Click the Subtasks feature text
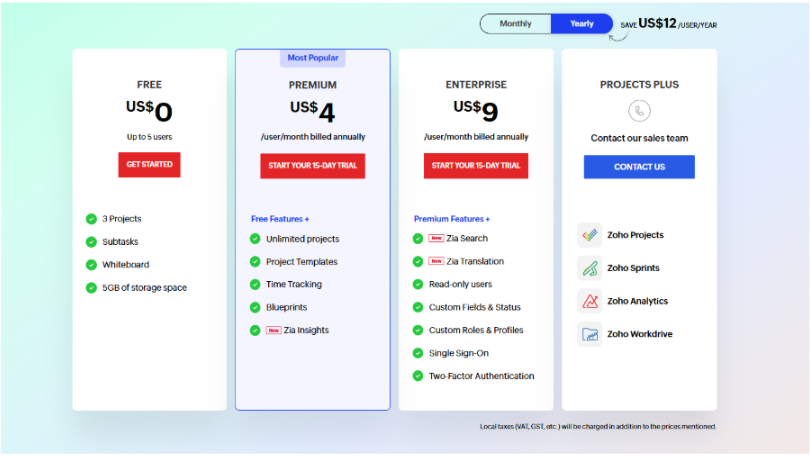The image size is (810, 457). 120,242
